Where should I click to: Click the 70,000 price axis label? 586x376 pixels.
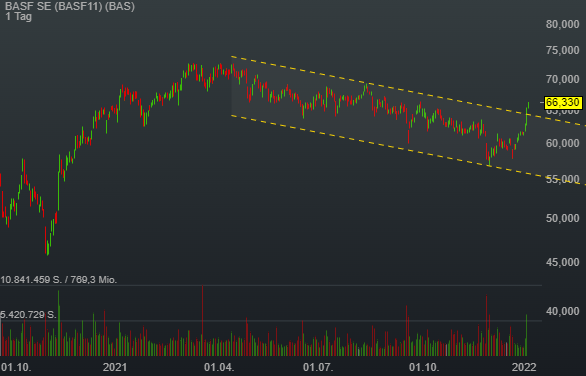(x=562, y=79)
